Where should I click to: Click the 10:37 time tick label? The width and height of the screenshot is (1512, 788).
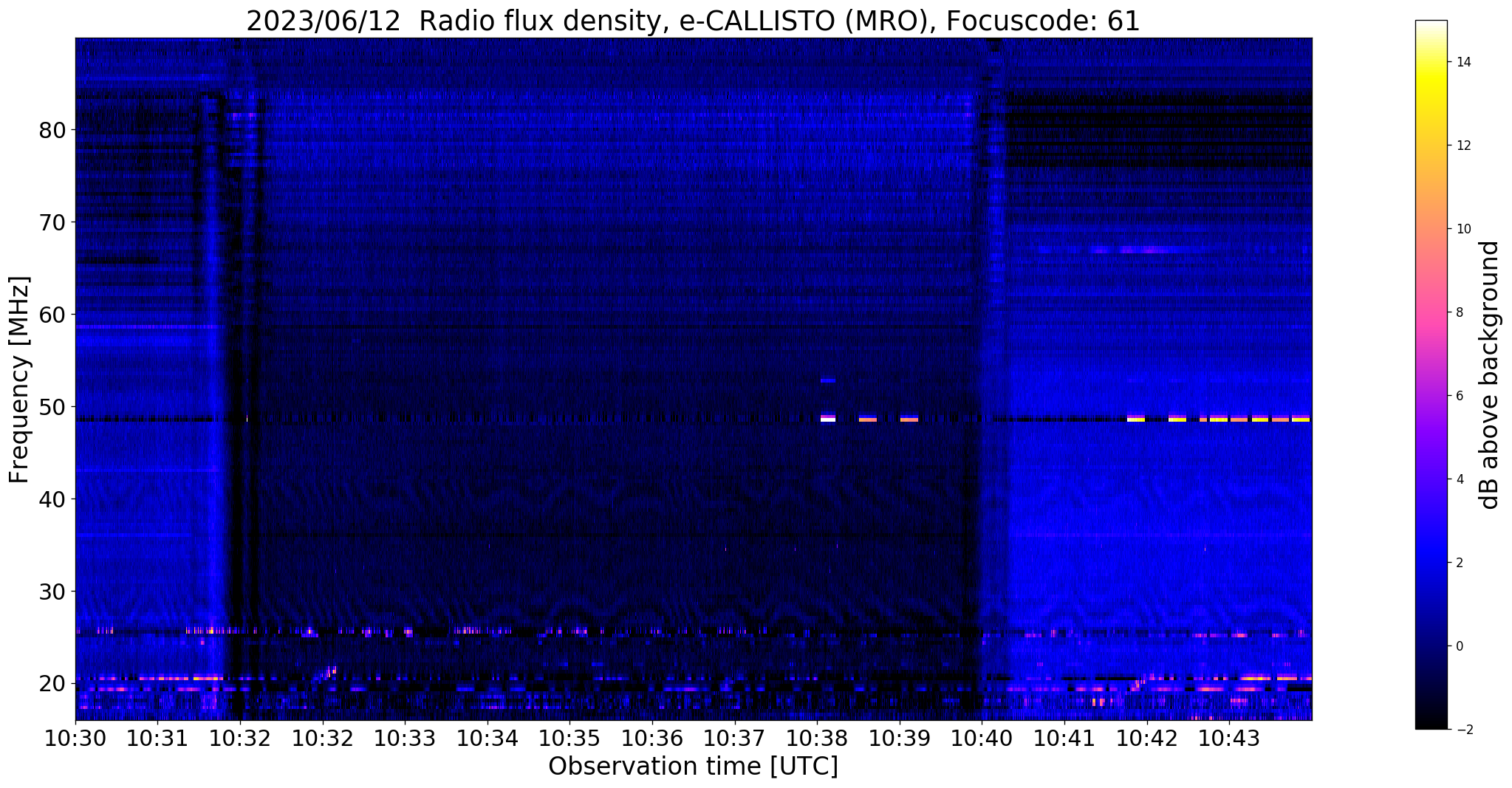point(734,738)
